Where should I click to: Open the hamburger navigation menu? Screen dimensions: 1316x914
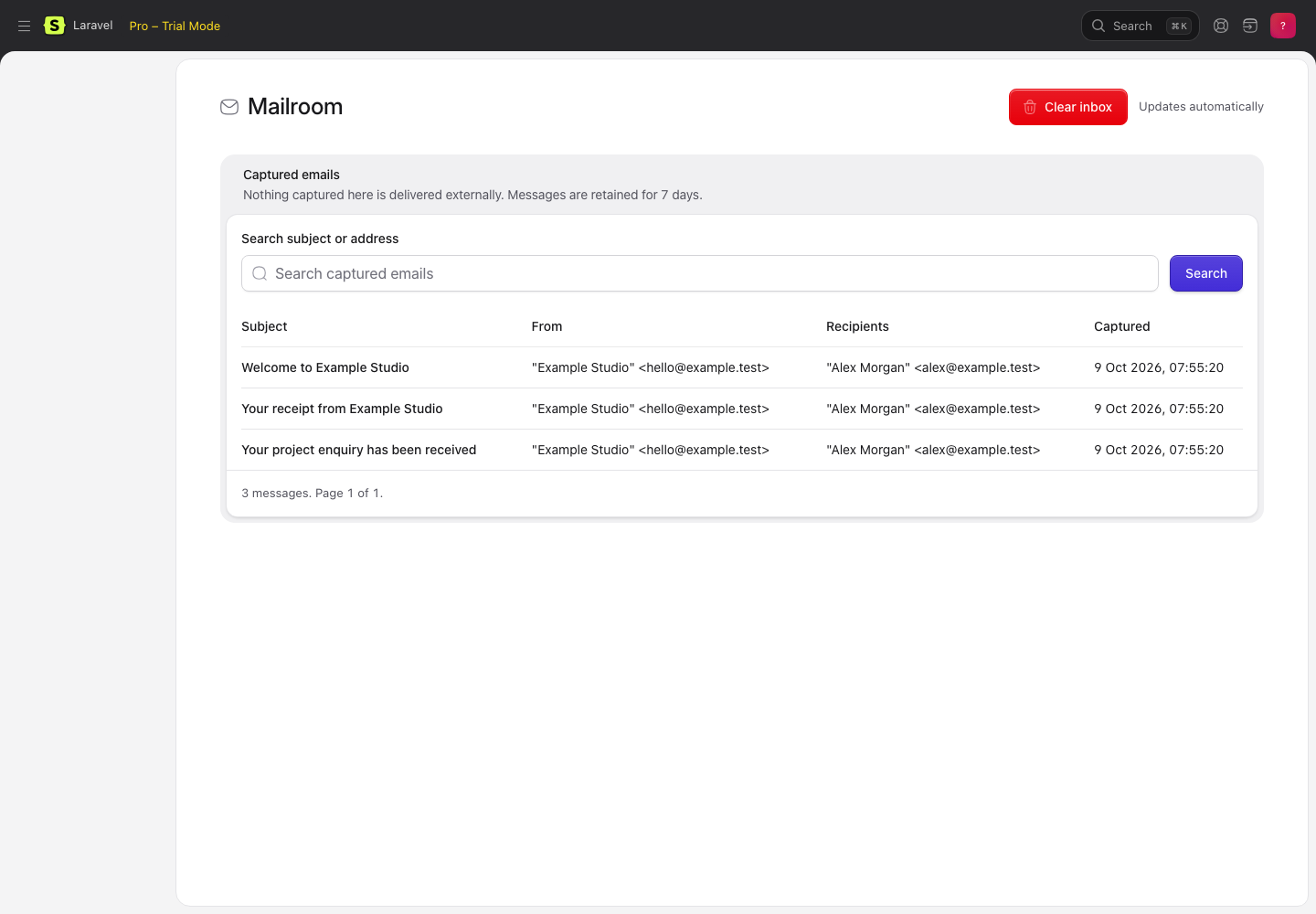(25, 26)
